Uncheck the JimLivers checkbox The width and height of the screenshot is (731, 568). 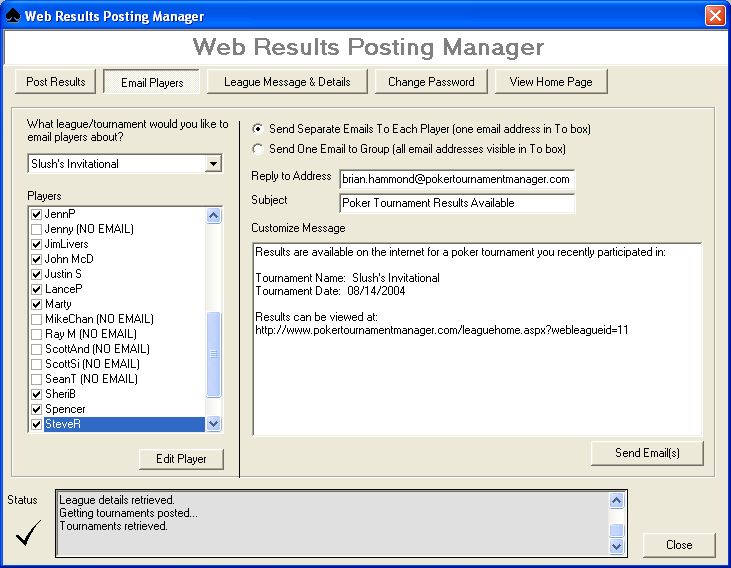click(x=36, y=244)
